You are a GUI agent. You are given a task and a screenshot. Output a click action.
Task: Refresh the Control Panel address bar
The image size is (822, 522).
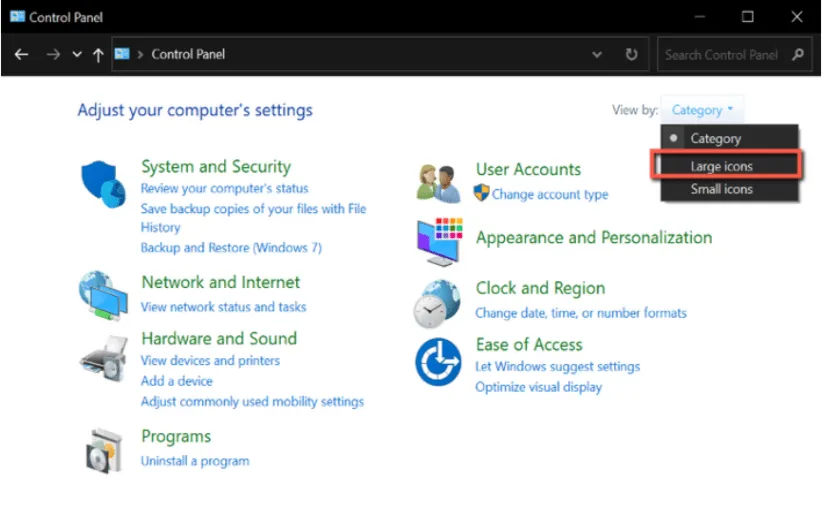631,55
